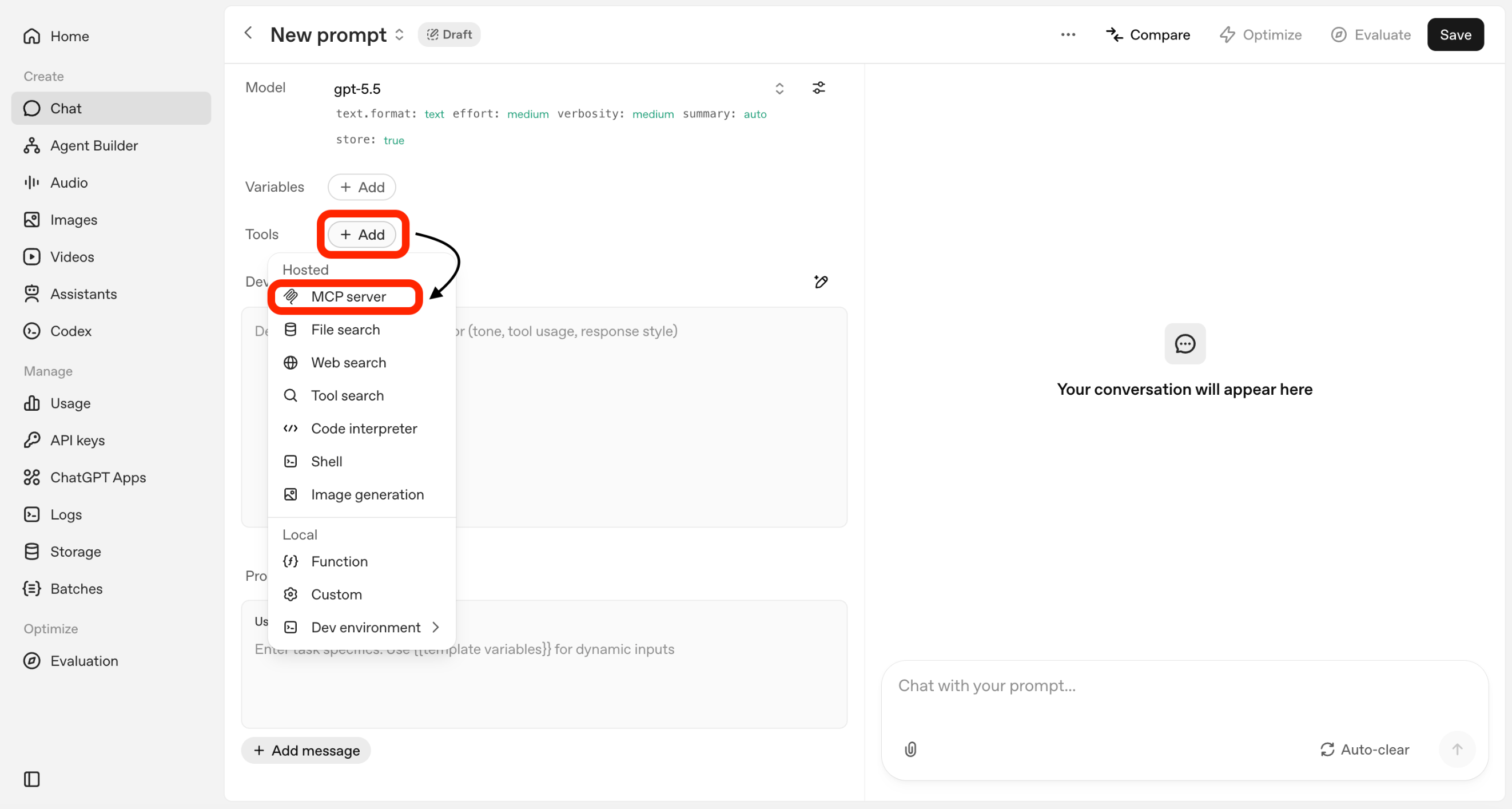Click the gpt-5.5 model name
1512x809 pixels.
coord(357,89)
